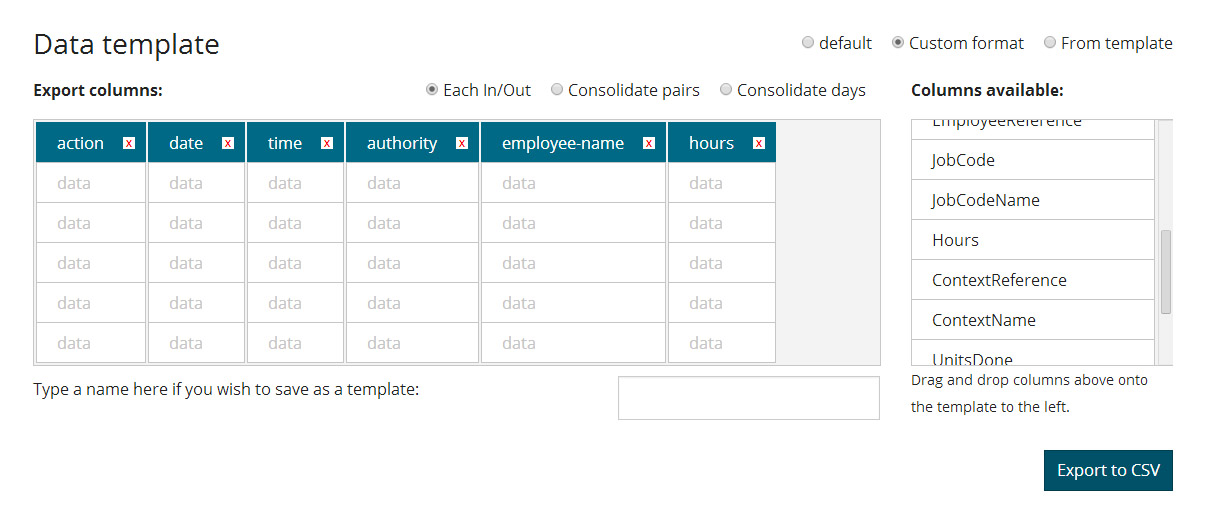Select ContextReference in available columns
Screen dimensions: 1209x525
(1033, 280)
